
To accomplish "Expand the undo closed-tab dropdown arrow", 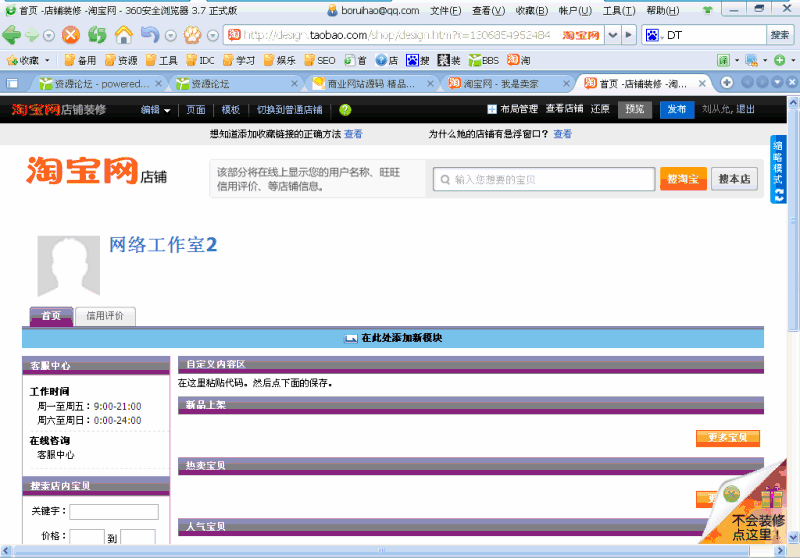I will coord(171,35).
